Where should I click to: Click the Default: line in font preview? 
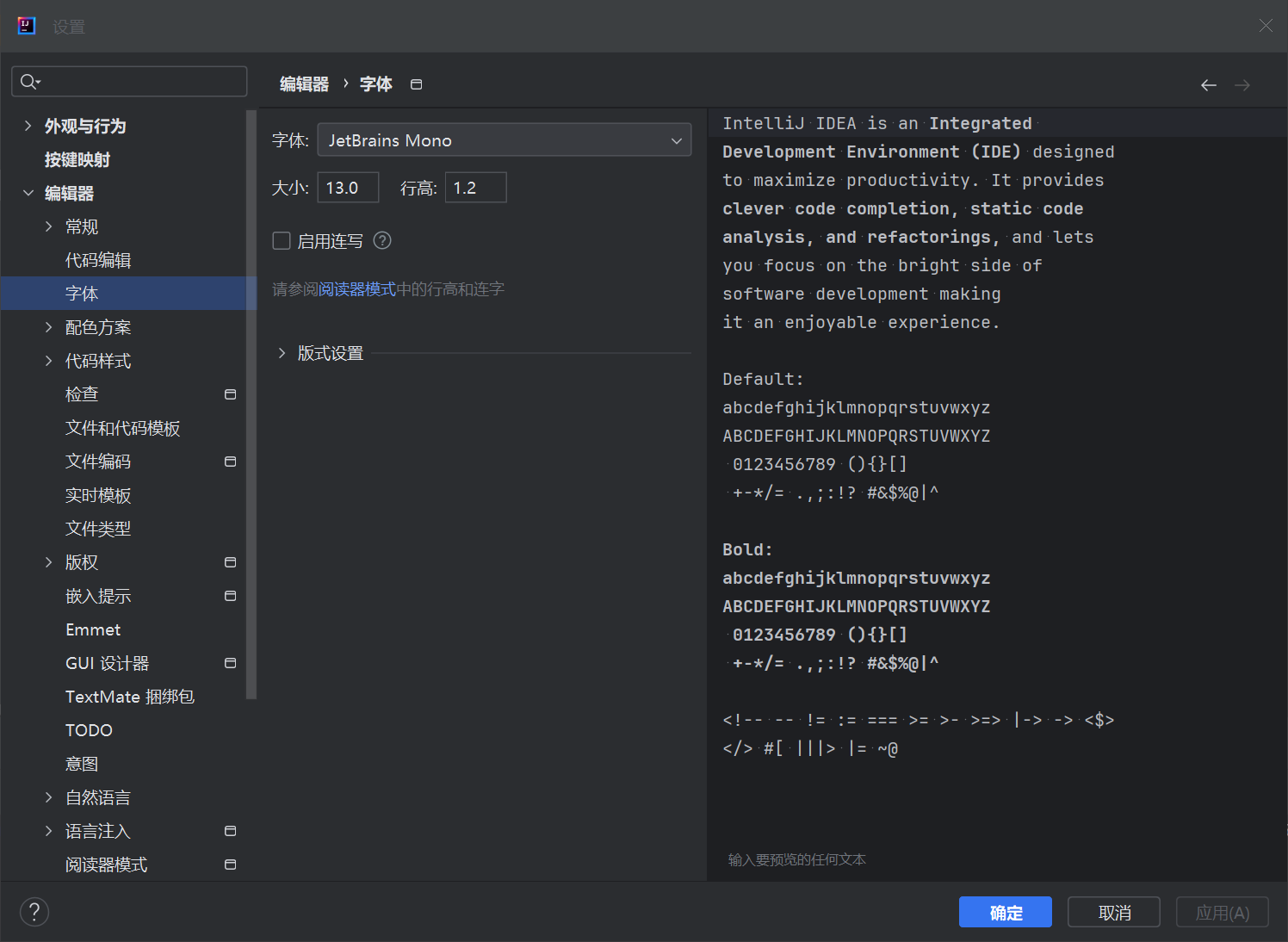point(763,379)
